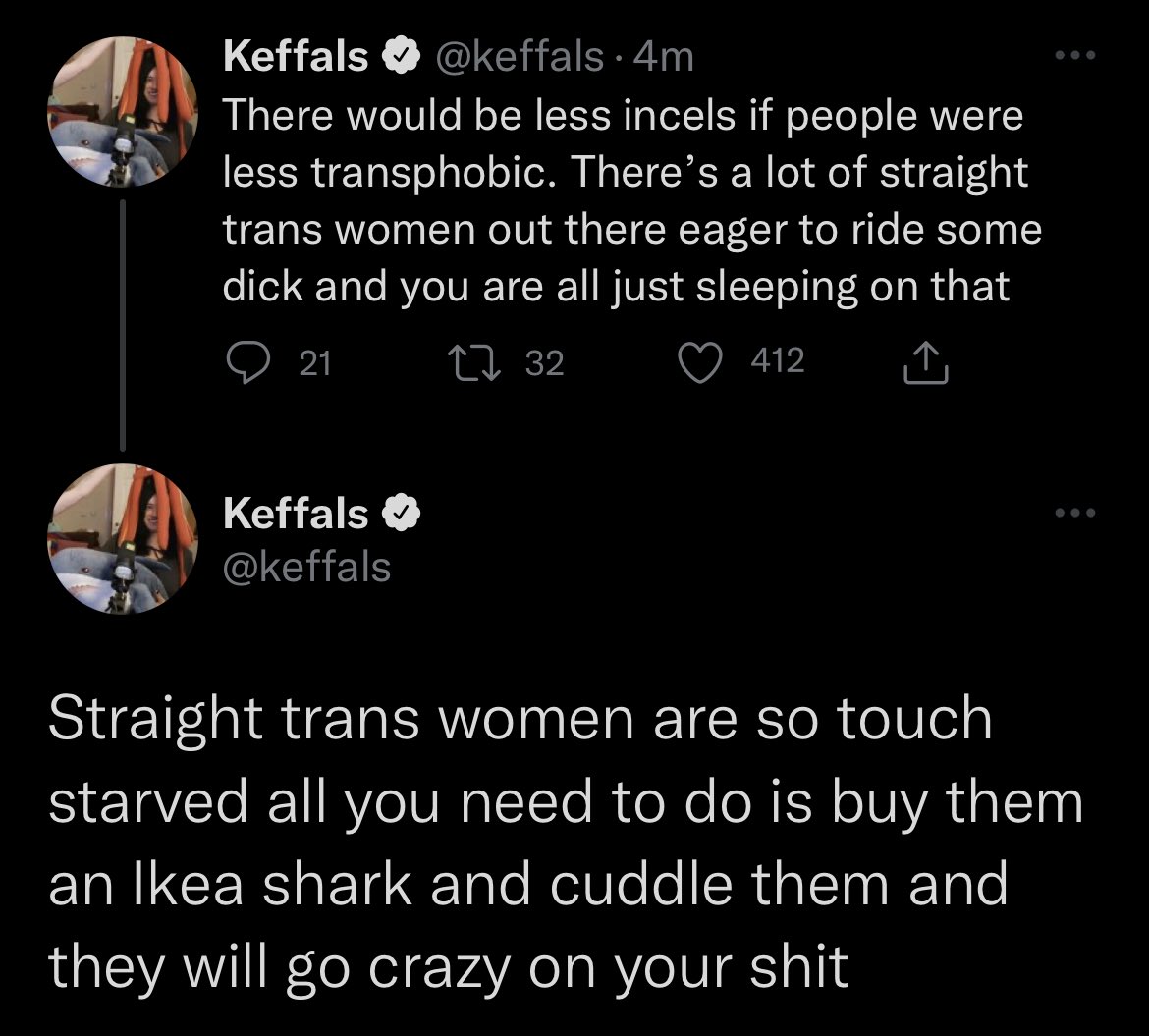Viewport: 1149px width, 1036px height.
Task: Click the Keffals display name in top tweet
Action: coord(296,58)
